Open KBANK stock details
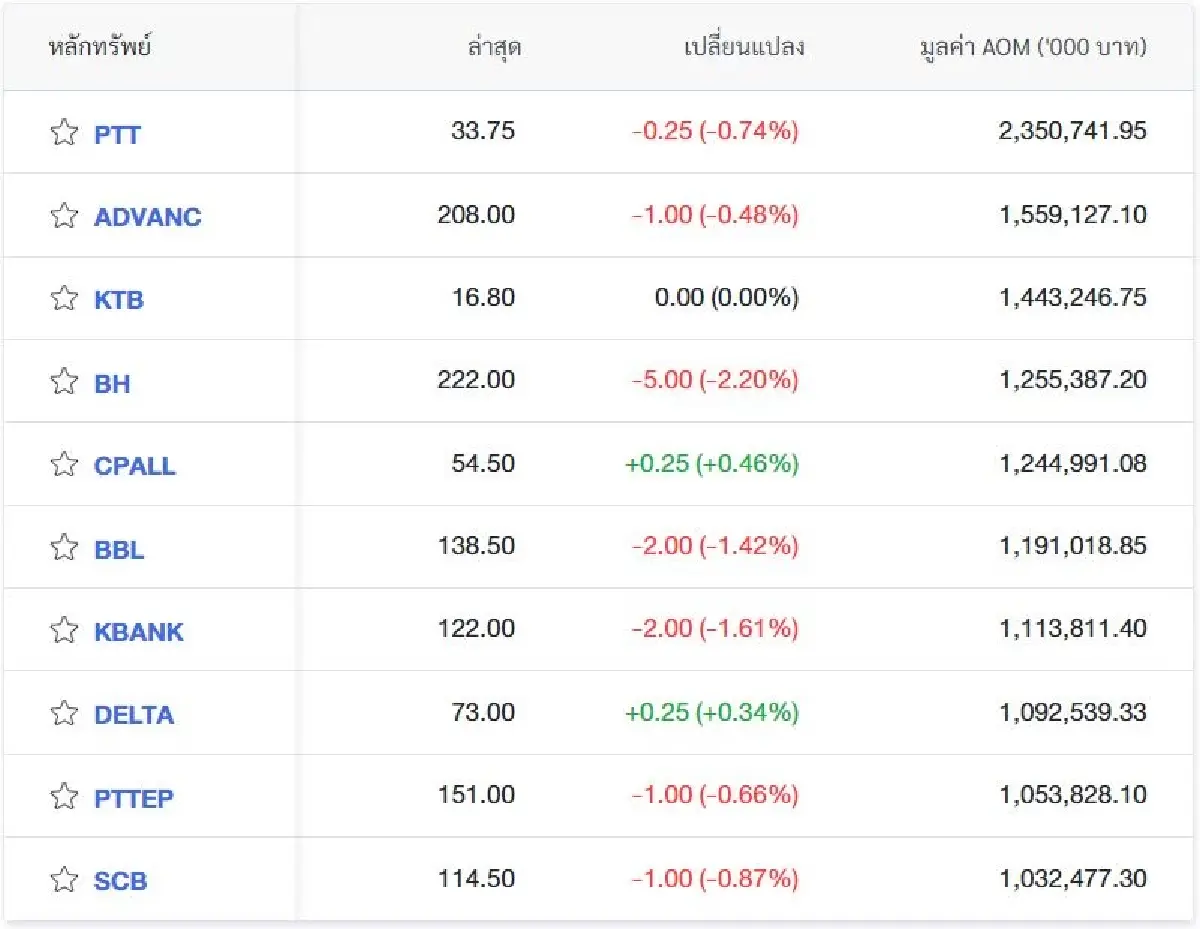This screenshot has height=929, width=1200. click(139, 632)
